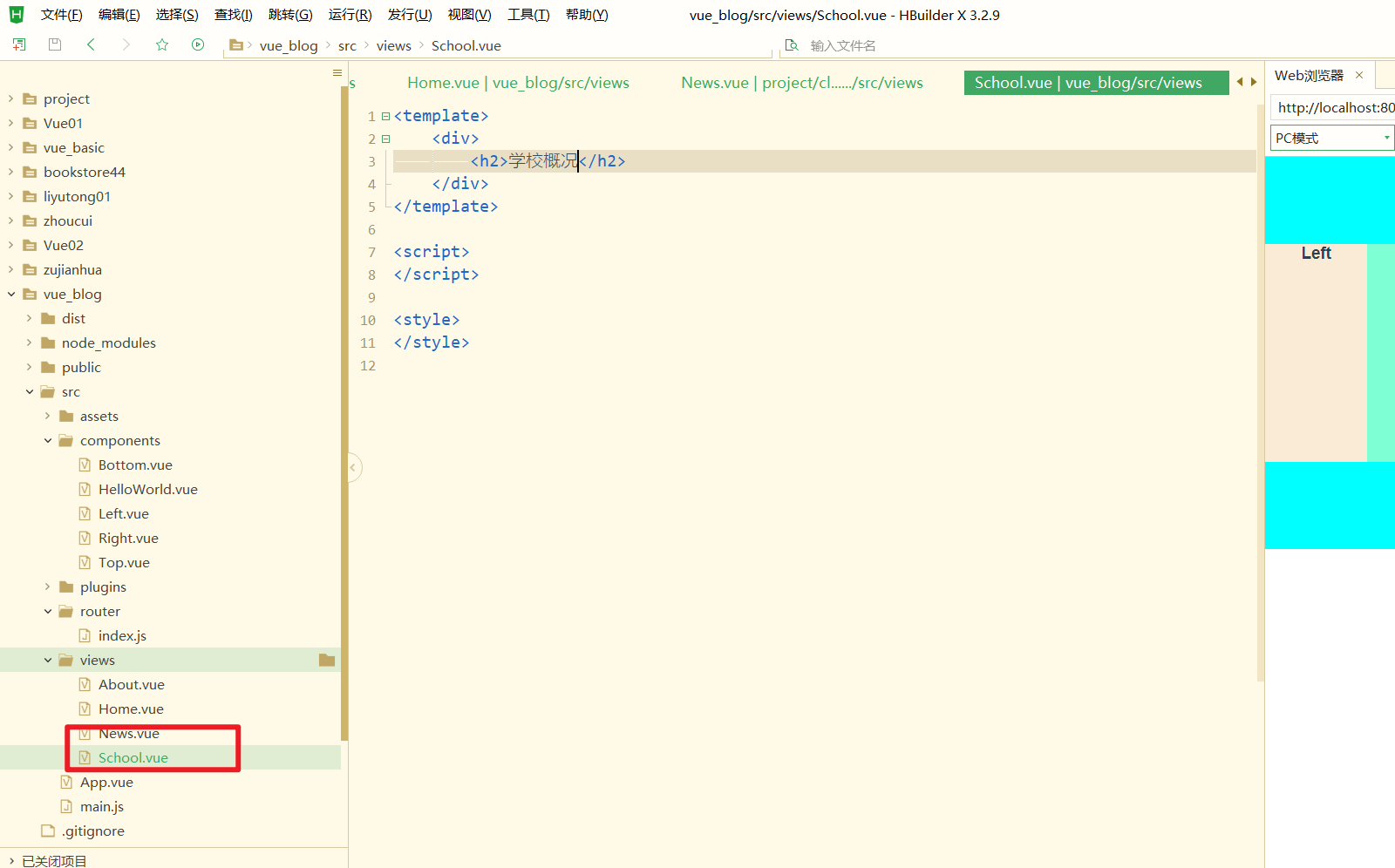Viewport: 1395px width, 868px height.
Task: Click the Web浏览器 panel tab
Action: pyautogui.click(x=1309, y=75)
